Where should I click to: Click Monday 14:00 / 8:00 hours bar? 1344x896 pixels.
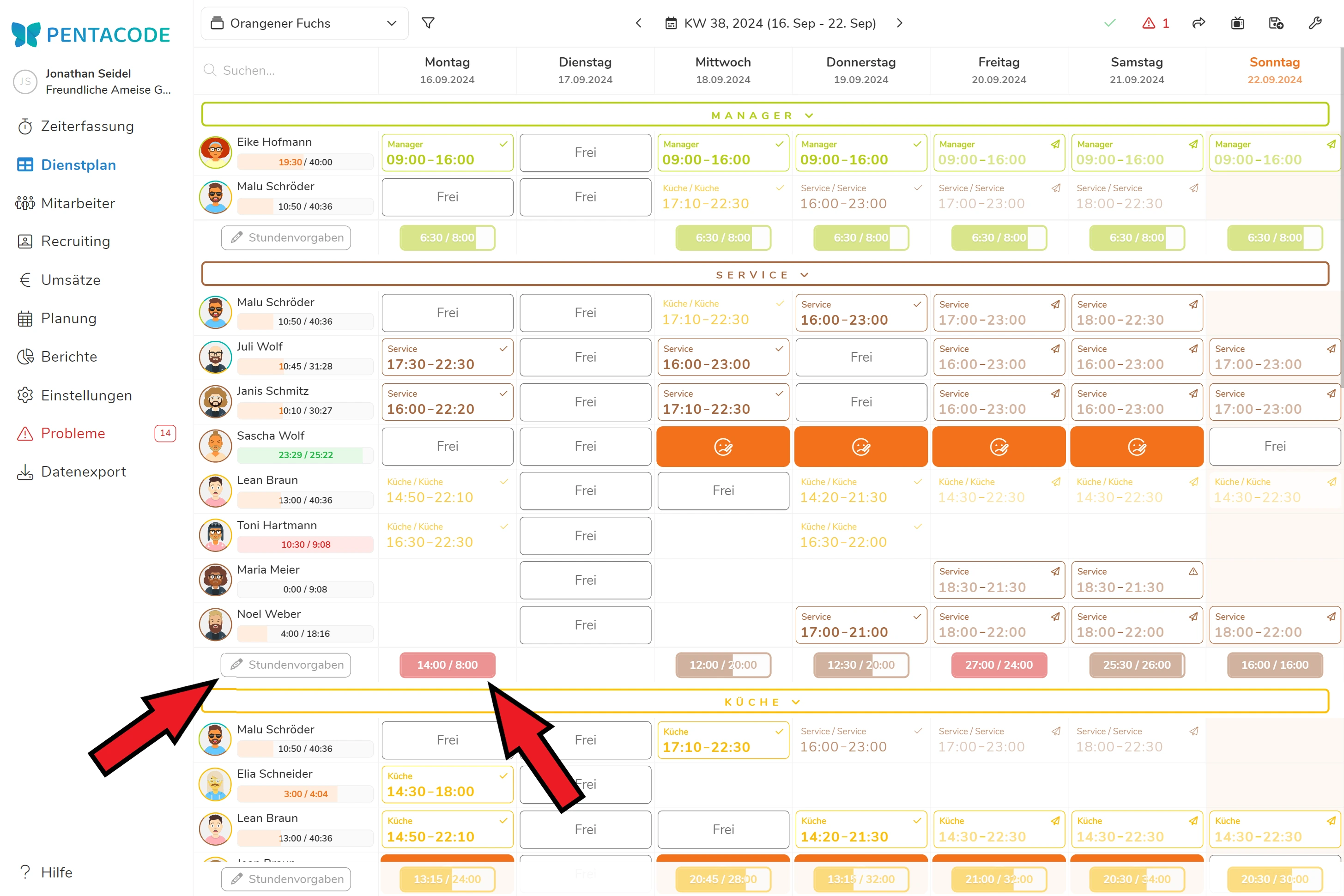tap(447, 665)
